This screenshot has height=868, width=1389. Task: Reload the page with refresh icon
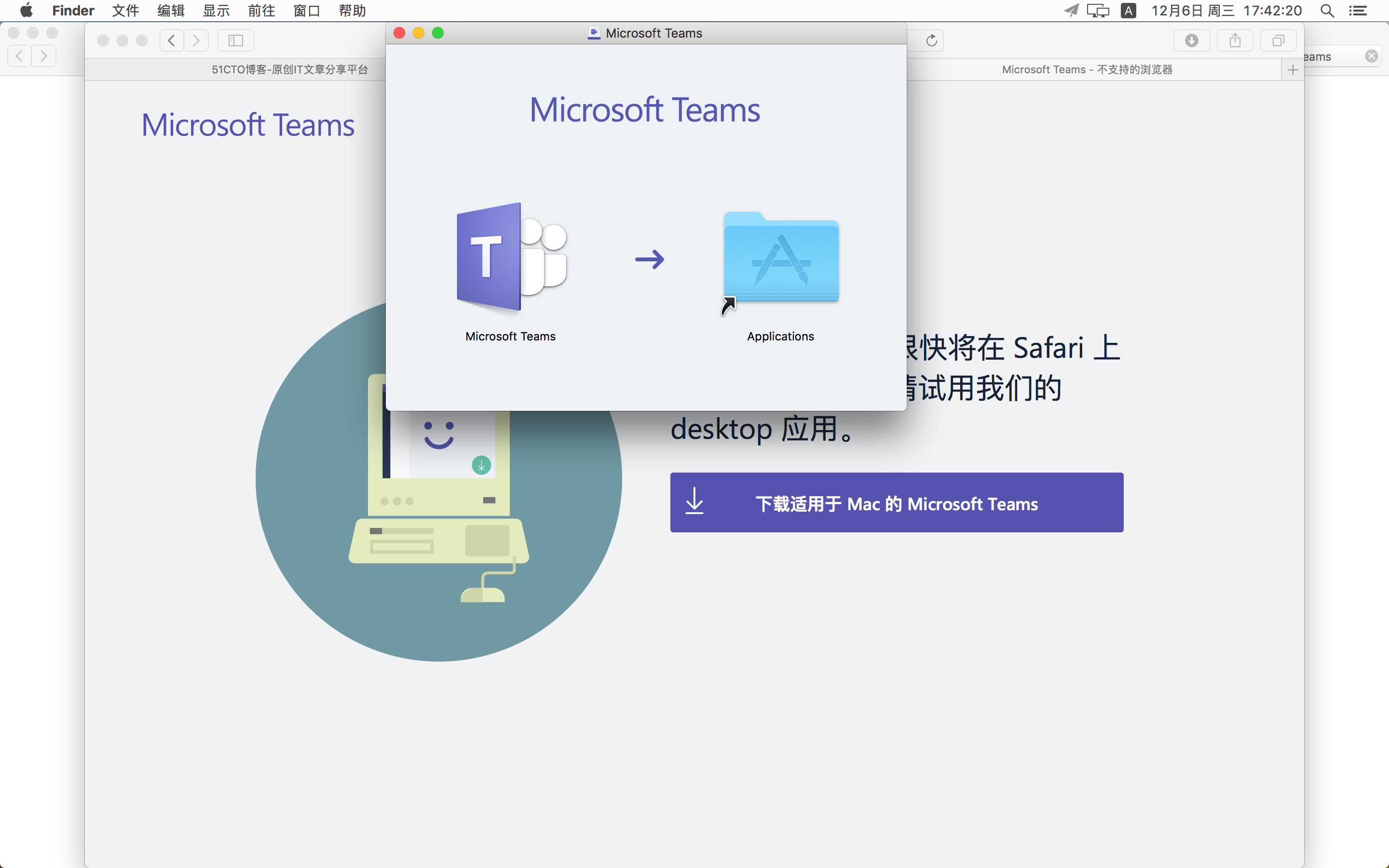tap(931, 40)
